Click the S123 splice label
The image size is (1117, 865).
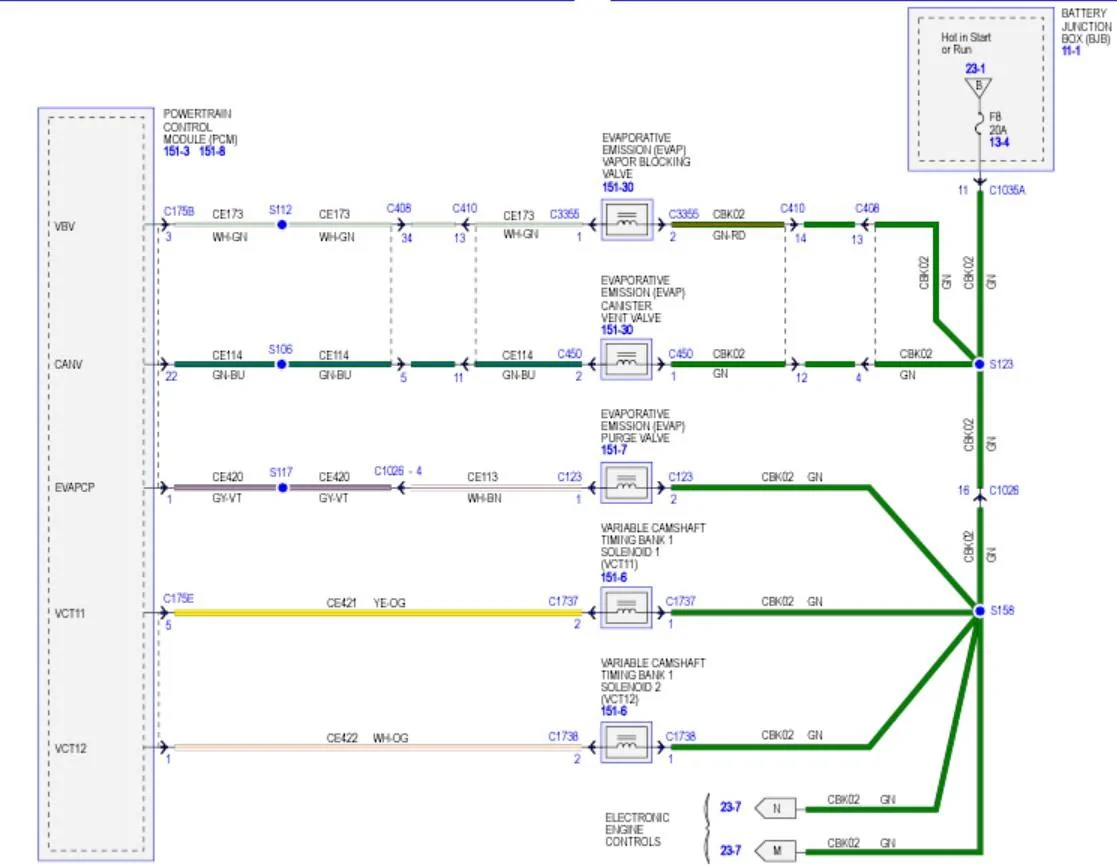pyautogui.click(x=1001, y=364)
